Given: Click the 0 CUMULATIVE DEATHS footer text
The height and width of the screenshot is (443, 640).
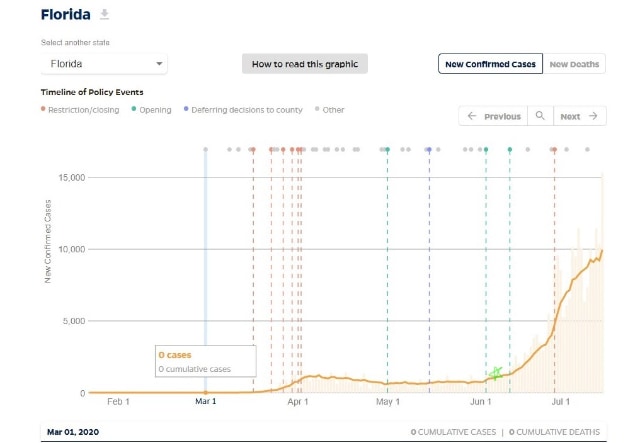Looking at the screenshot, I should point(554,432).
